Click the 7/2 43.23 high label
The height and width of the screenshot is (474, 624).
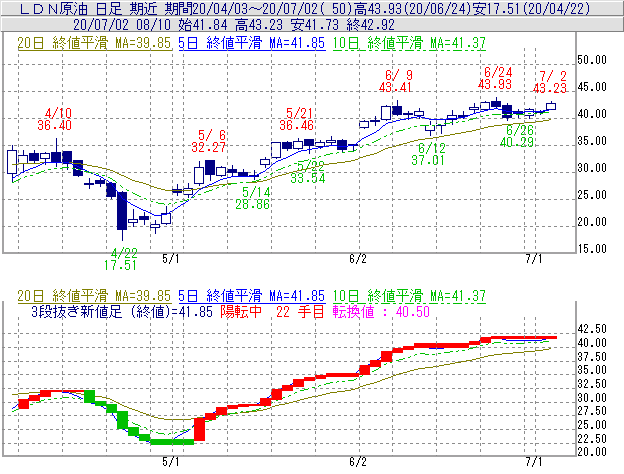[550, 82]
